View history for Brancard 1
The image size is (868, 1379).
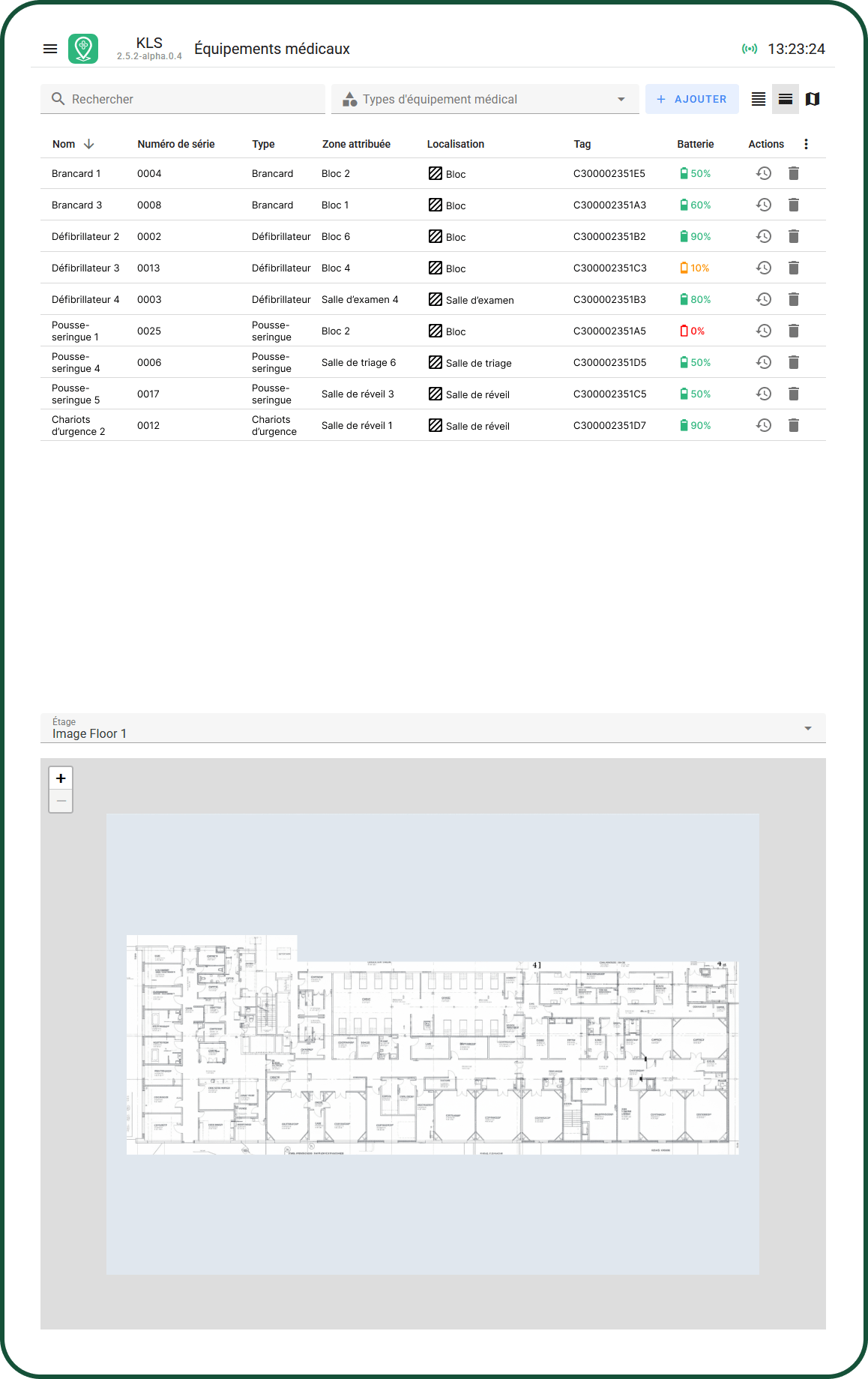(763, 173)
